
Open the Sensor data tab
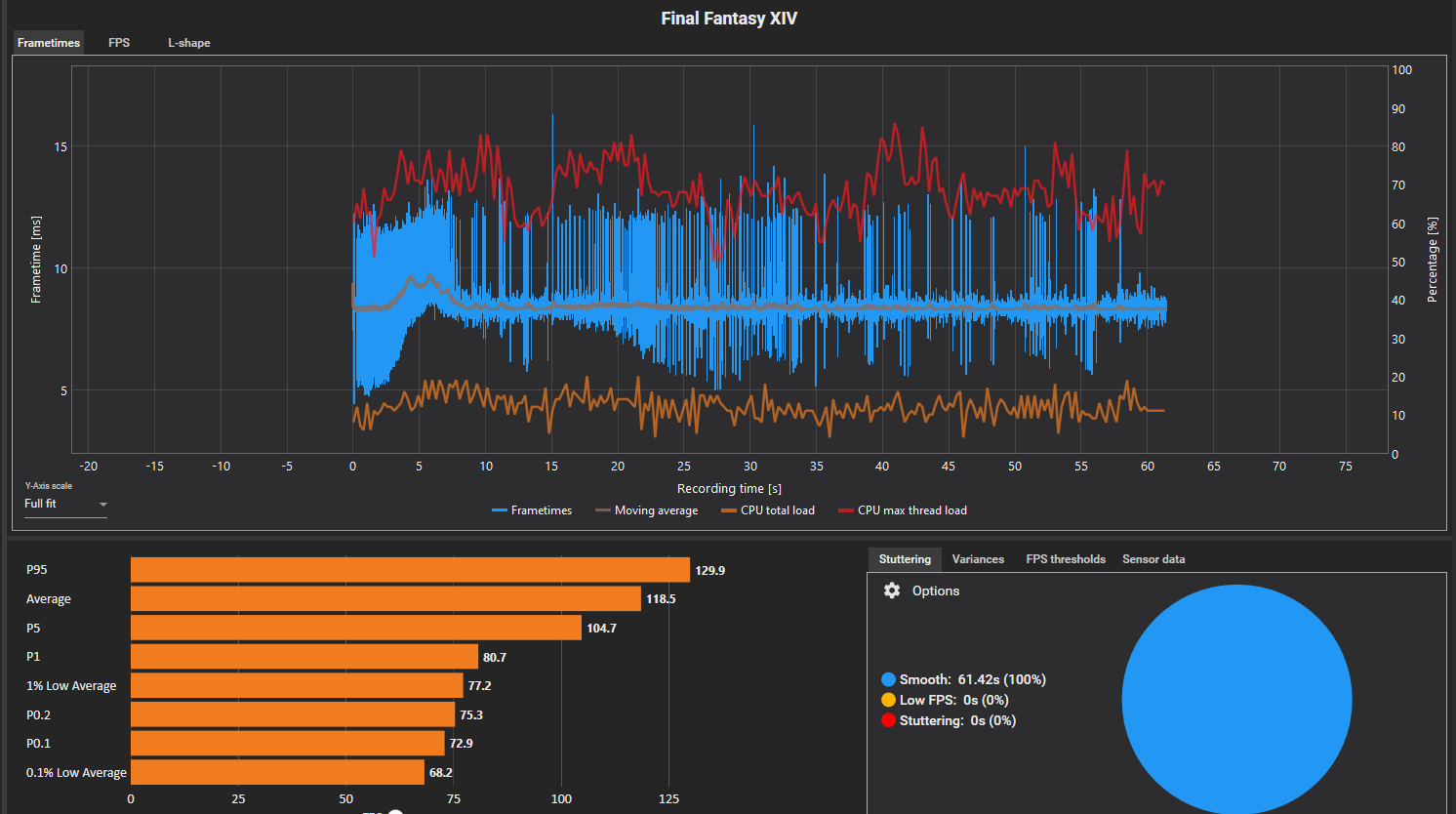coord(1153,559)
